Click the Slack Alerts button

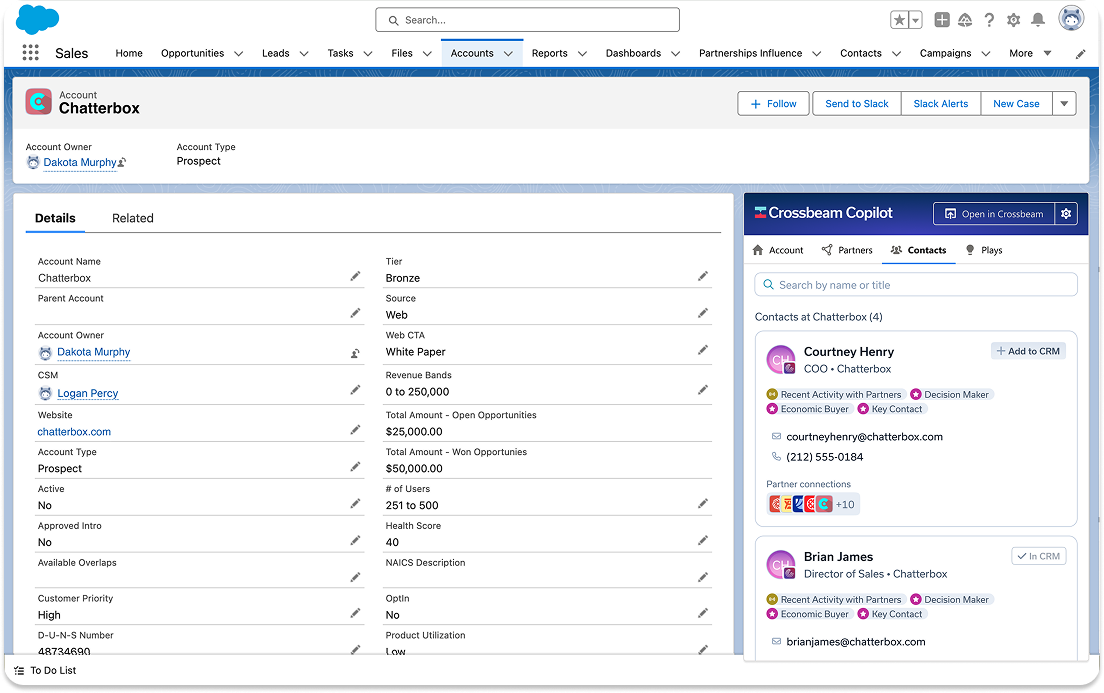941,104
